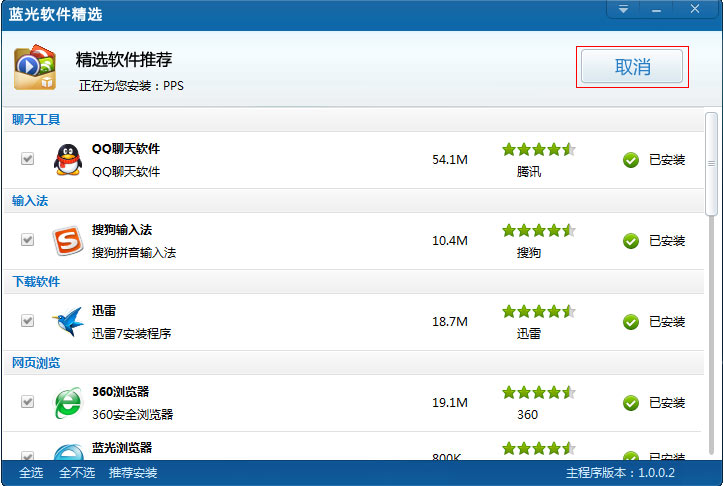Image resolution: width=724 pixels, height=486 pixels.
Task: Click the green check icon for 360浏览器
Action: tap(631, 403)
